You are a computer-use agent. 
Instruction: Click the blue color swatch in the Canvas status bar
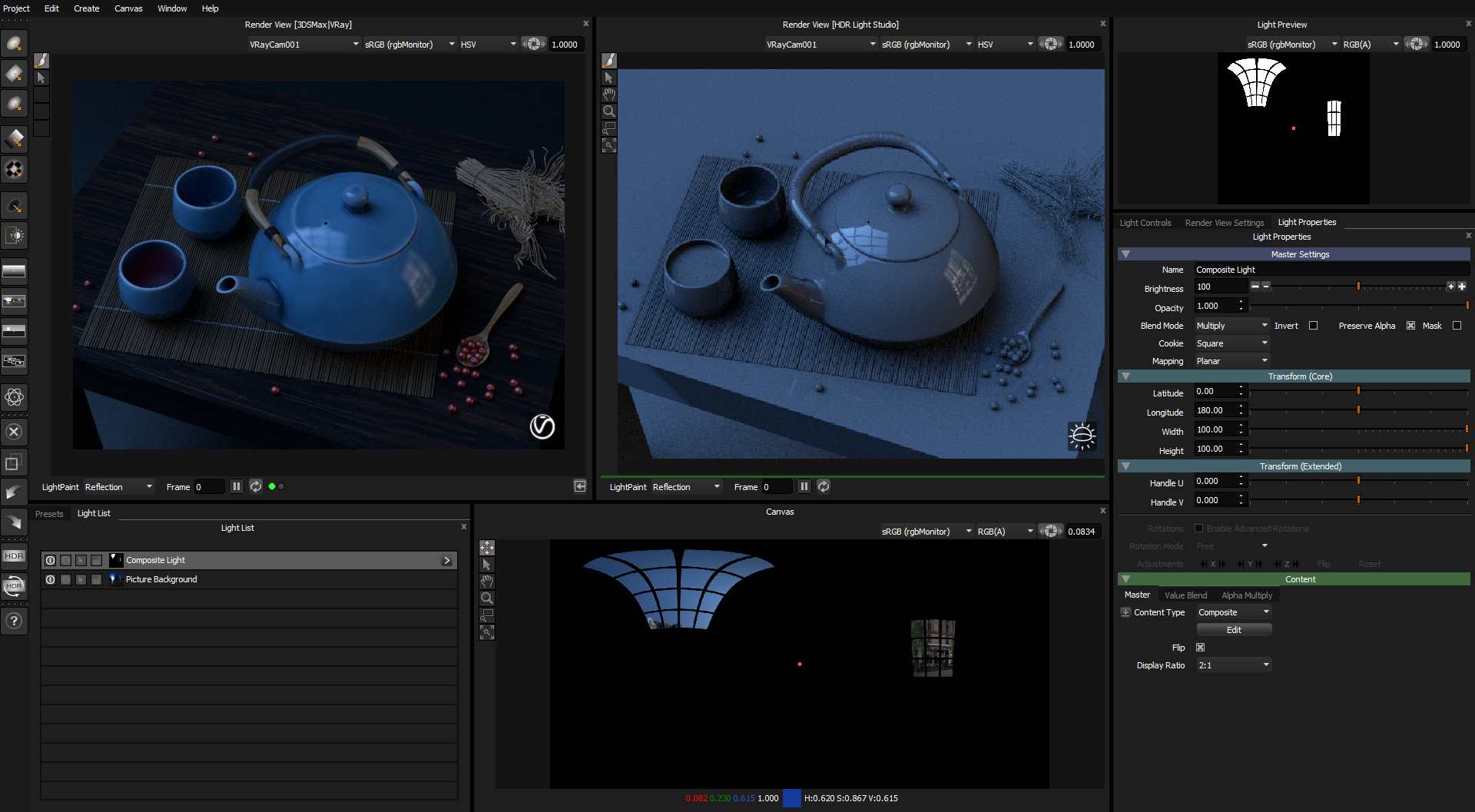pyautogui.click(x=791, y=798)
